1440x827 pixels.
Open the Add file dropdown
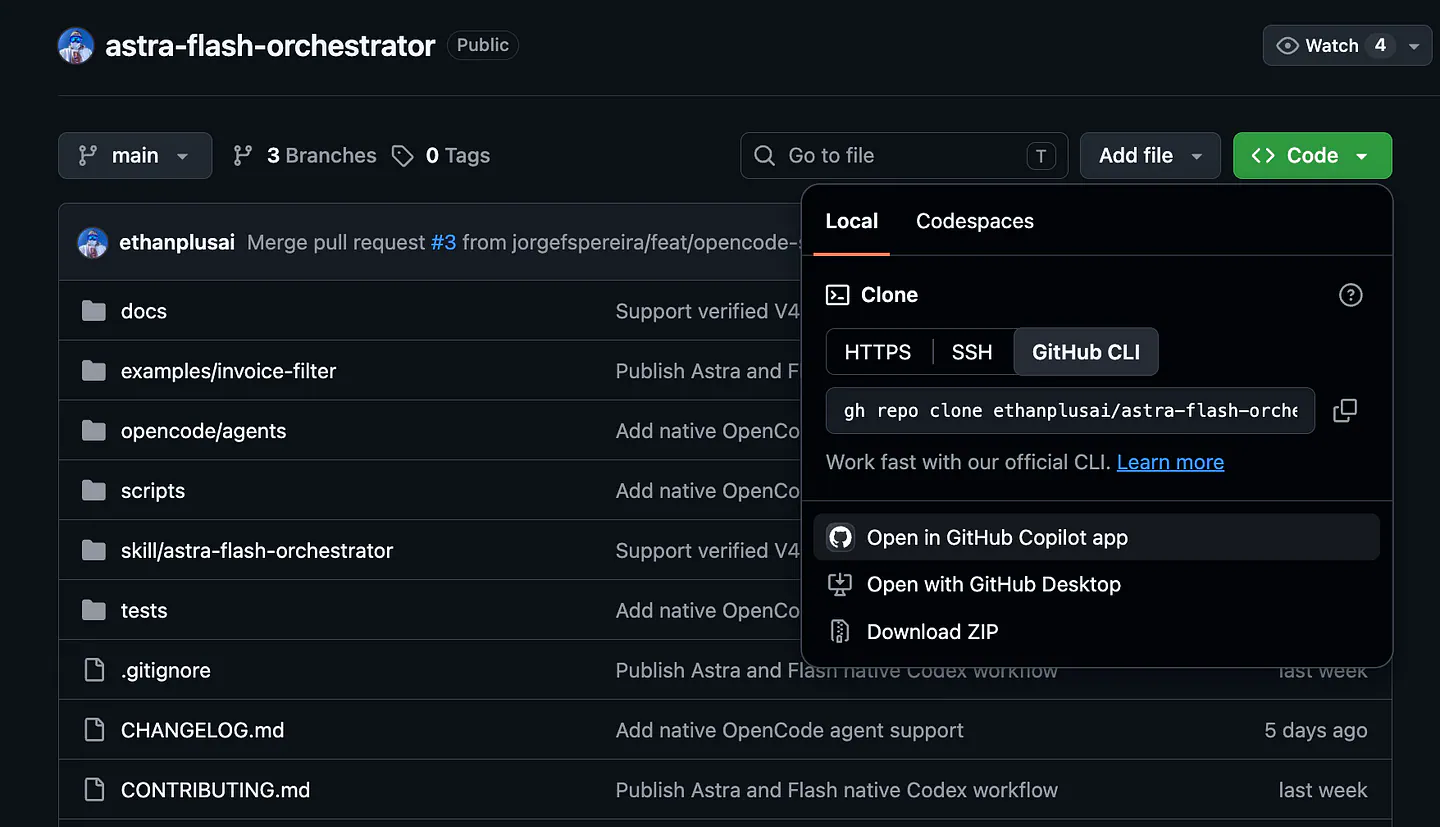pos(1150,156)
